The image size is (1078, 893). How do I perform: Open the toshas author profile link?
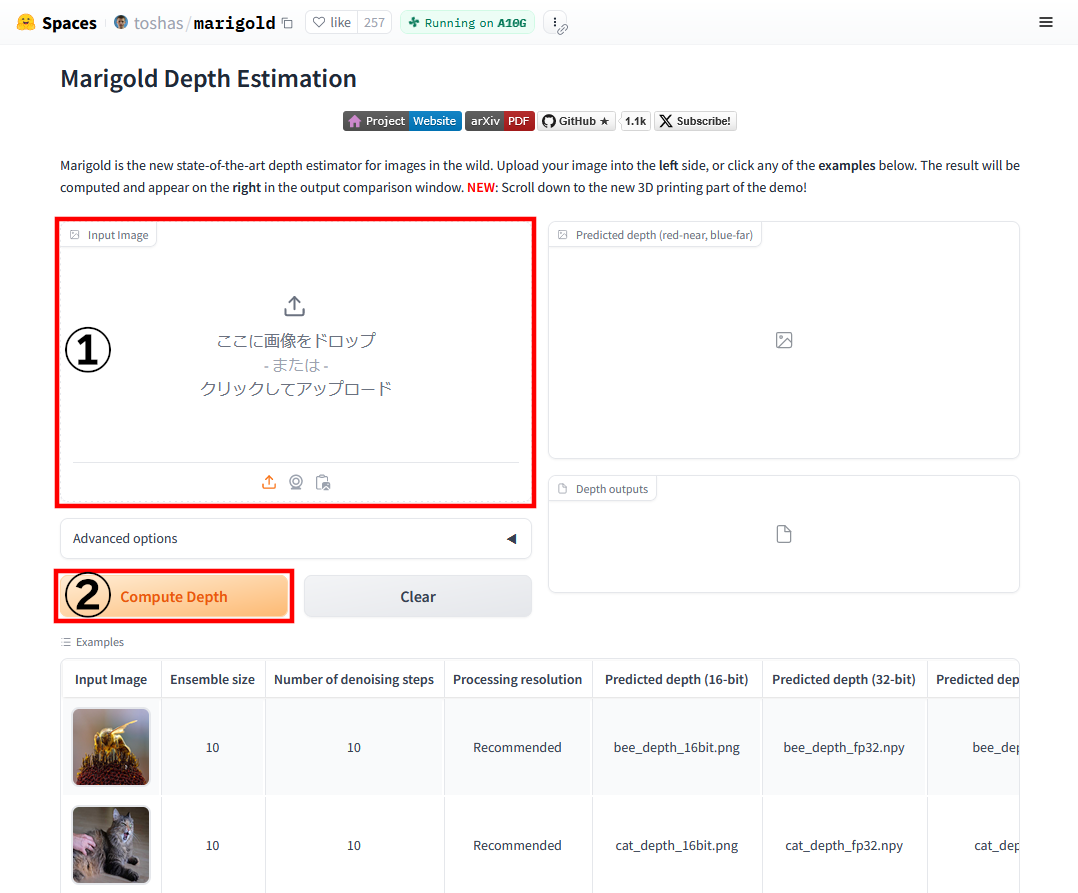pos(158,23)
